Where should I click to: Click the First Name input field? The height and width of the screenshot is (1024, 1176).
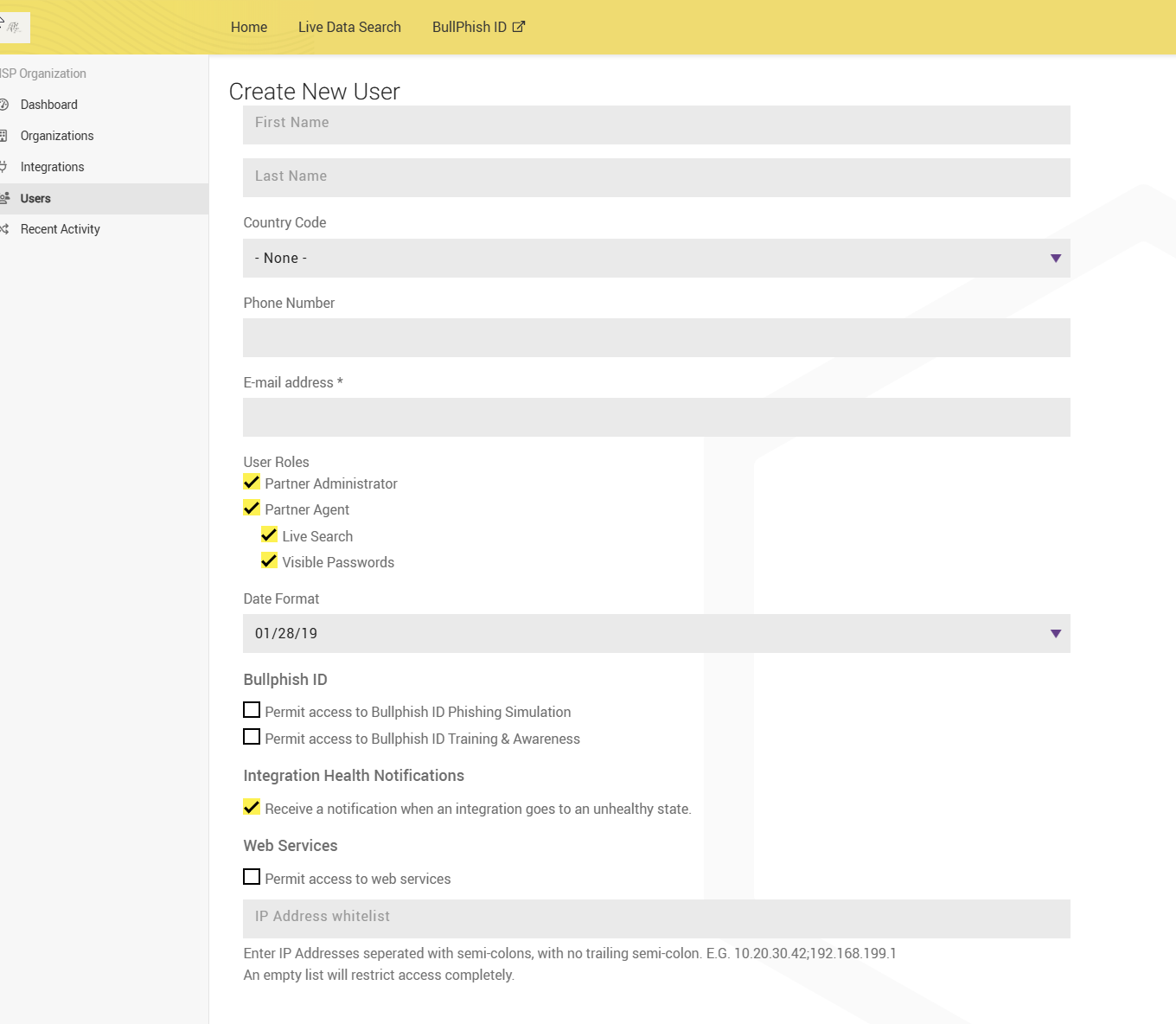point(656,125)
